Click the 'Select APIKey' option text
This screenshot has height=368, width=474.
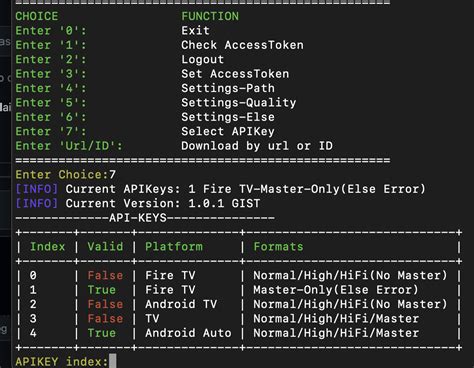point(228,131)
